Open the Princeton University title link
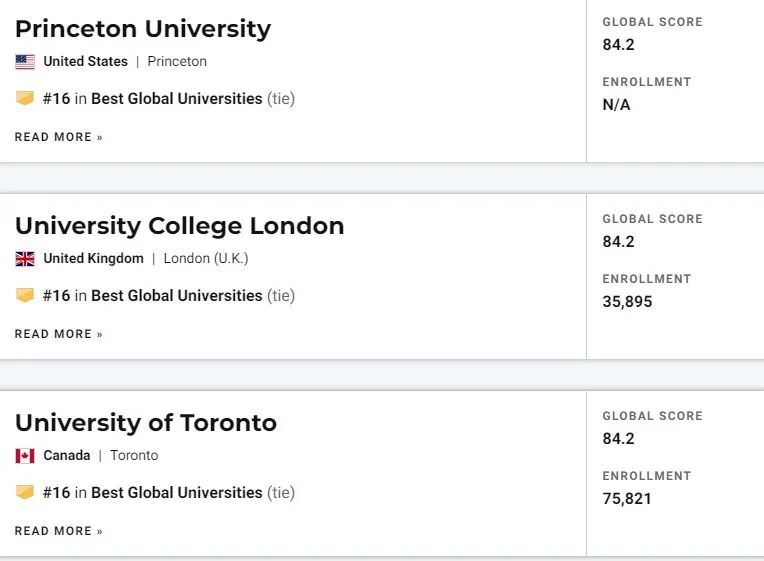This screenshot has width=764, height=561. point(143,29)
